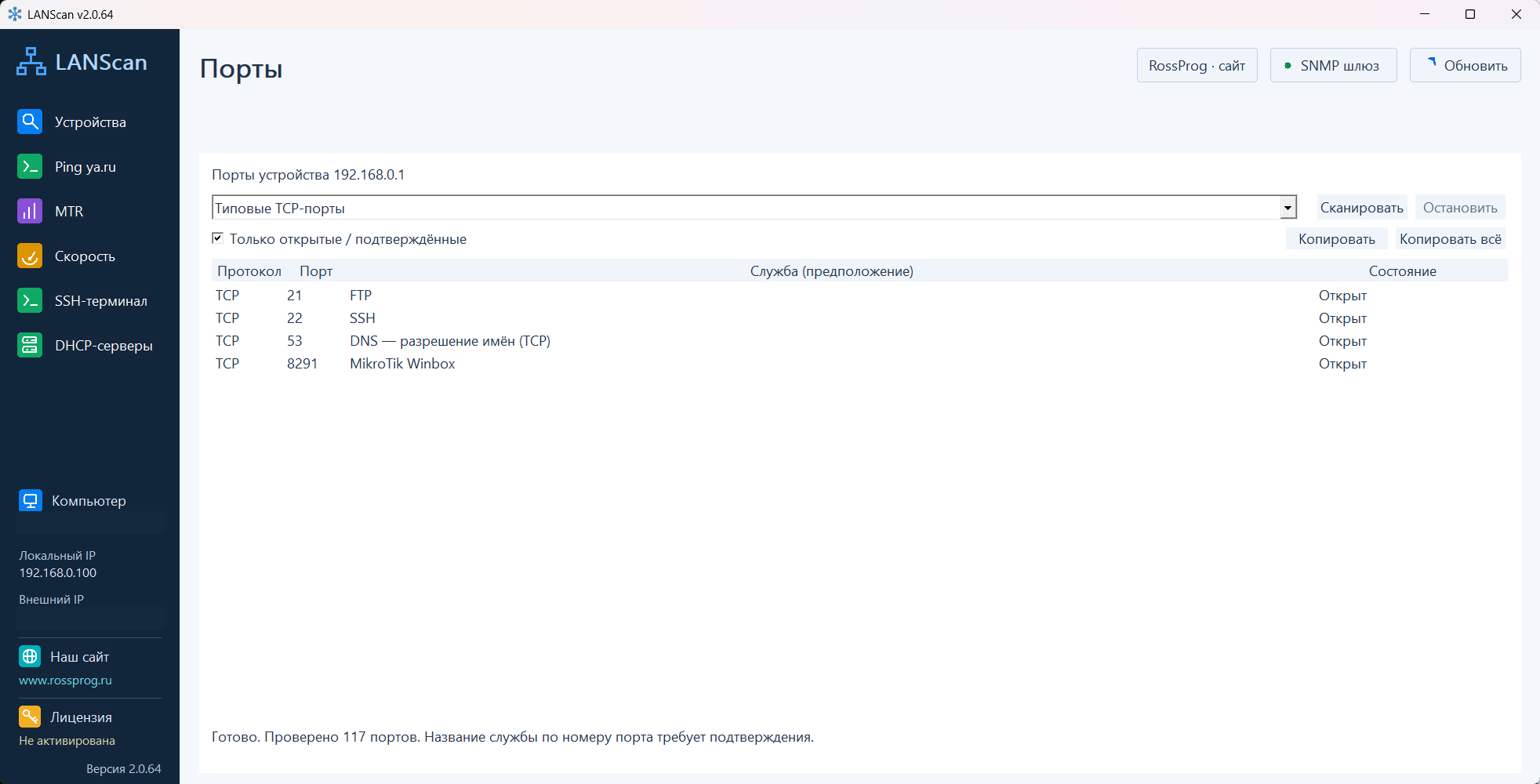Screen dimensions: 1540x784
Task: Open the dropdown arrow of port preset combo
Action: 1288,208
